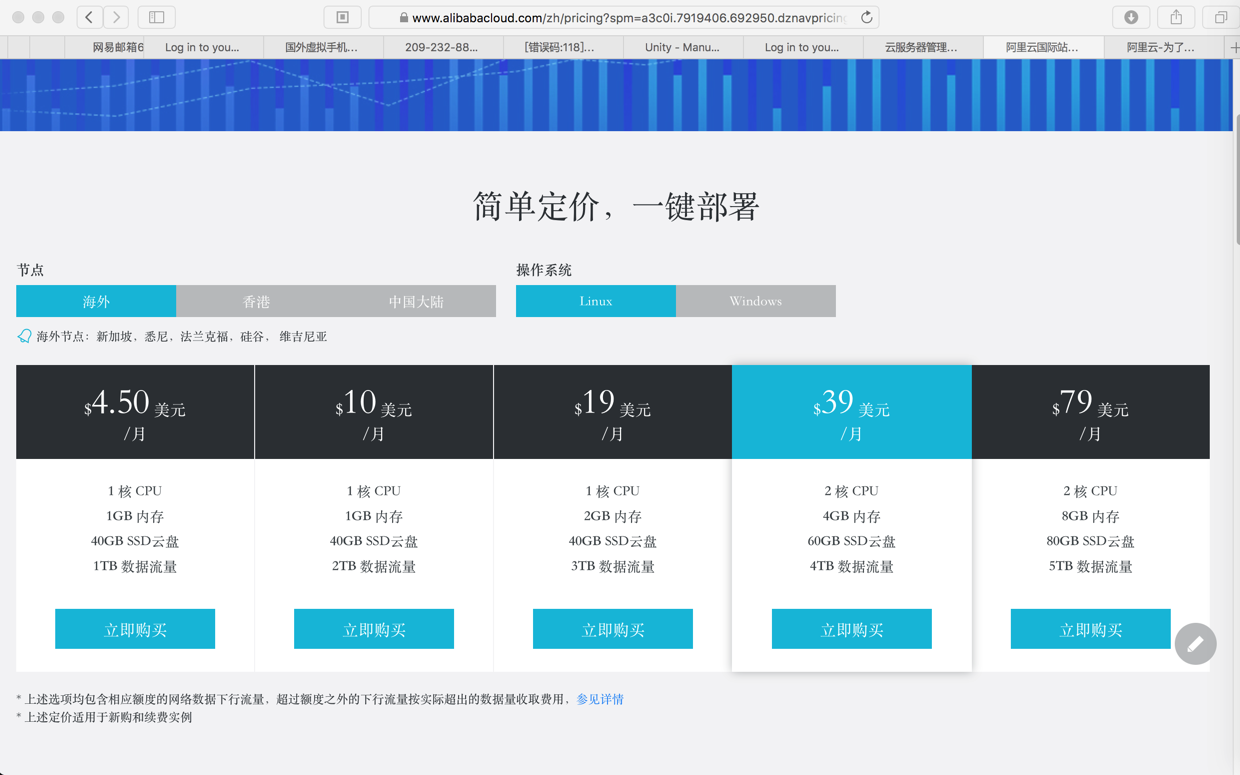Click 5TB 数据流量 in $79 plan
This screenshot has width=1240, height=775.
[1091, 567]
